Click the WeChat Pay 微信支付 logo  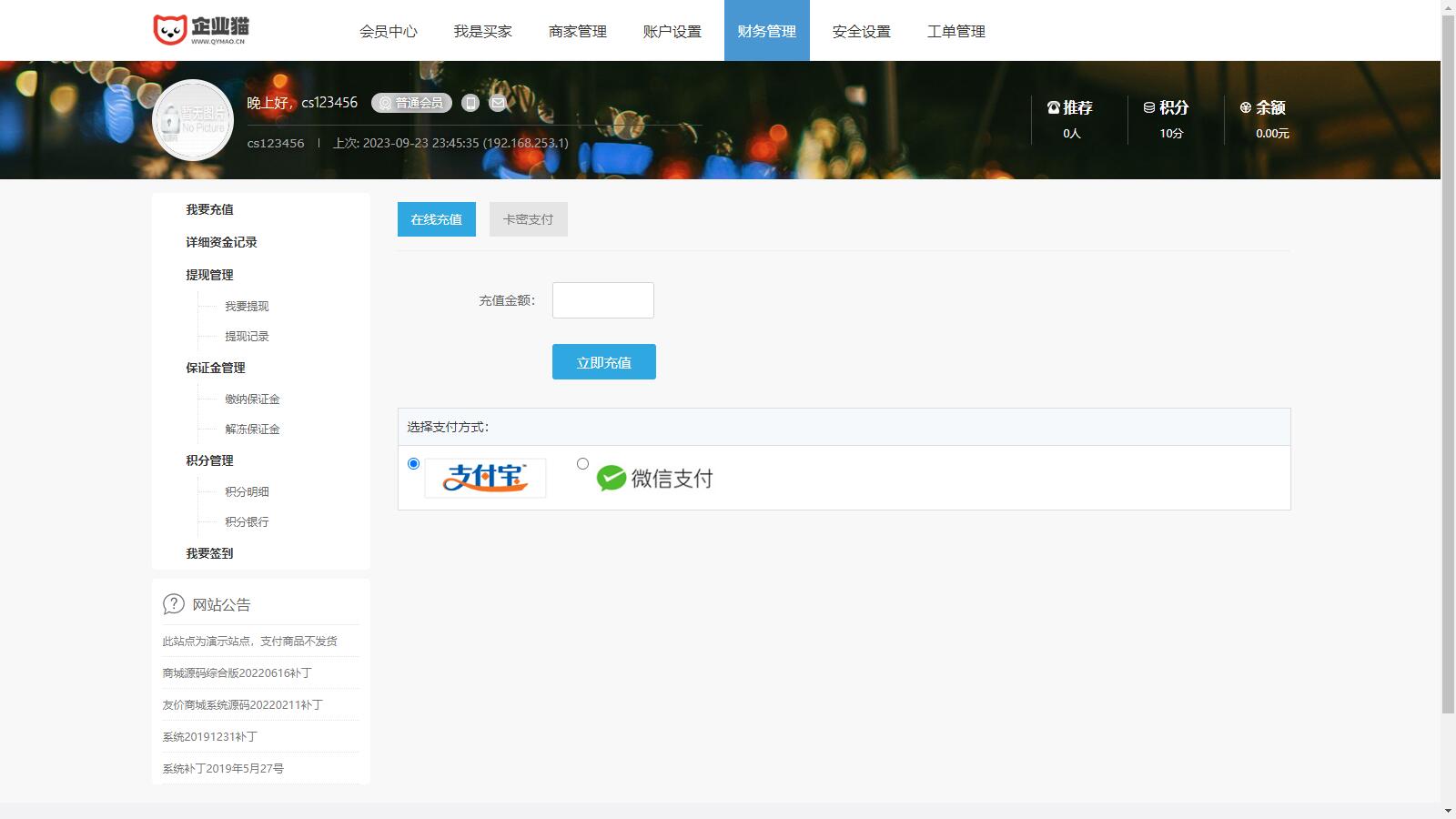[655, 478]
